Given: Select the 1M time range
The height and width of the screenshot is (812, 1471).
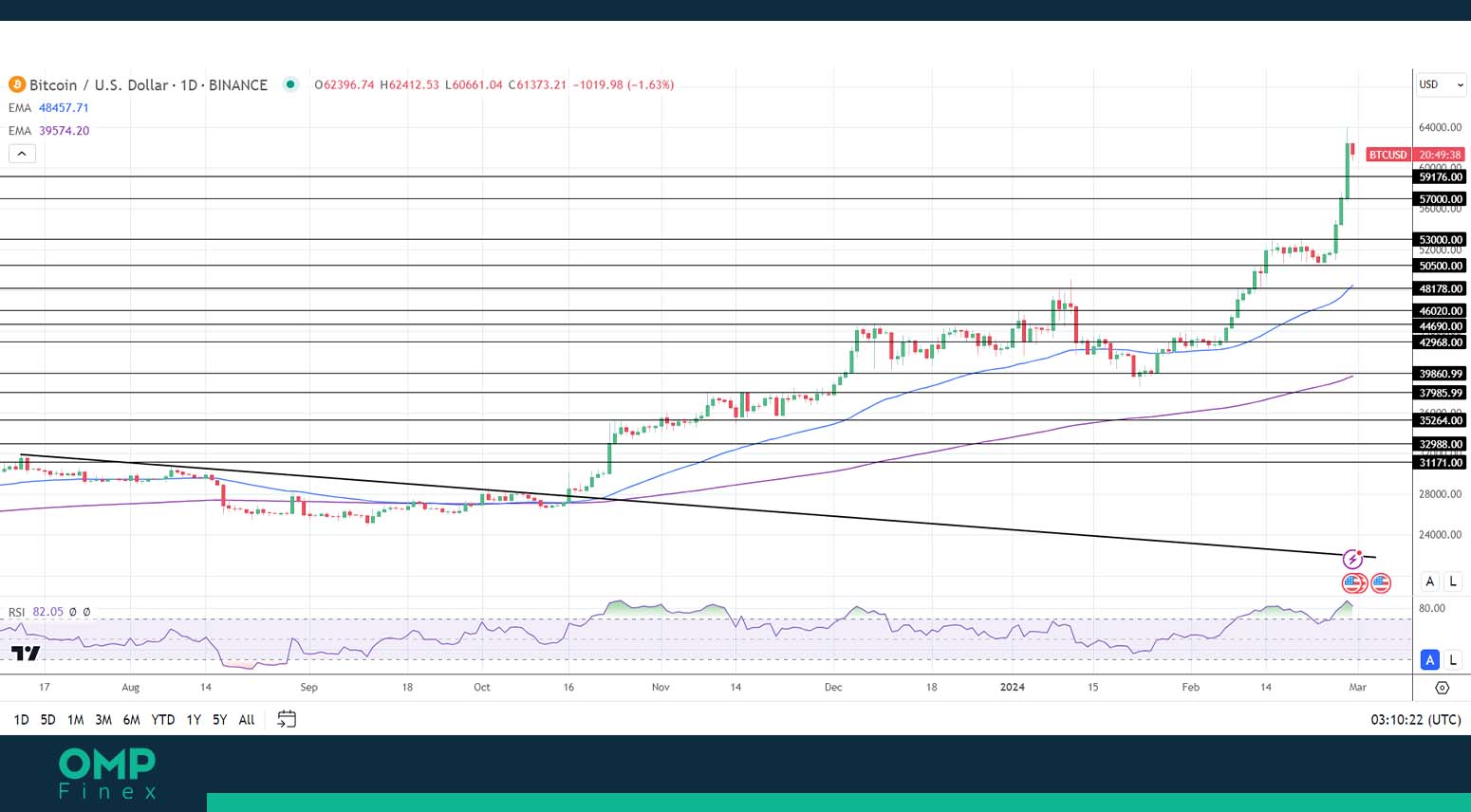Looking at the screenshot, I should coord(75,720).
